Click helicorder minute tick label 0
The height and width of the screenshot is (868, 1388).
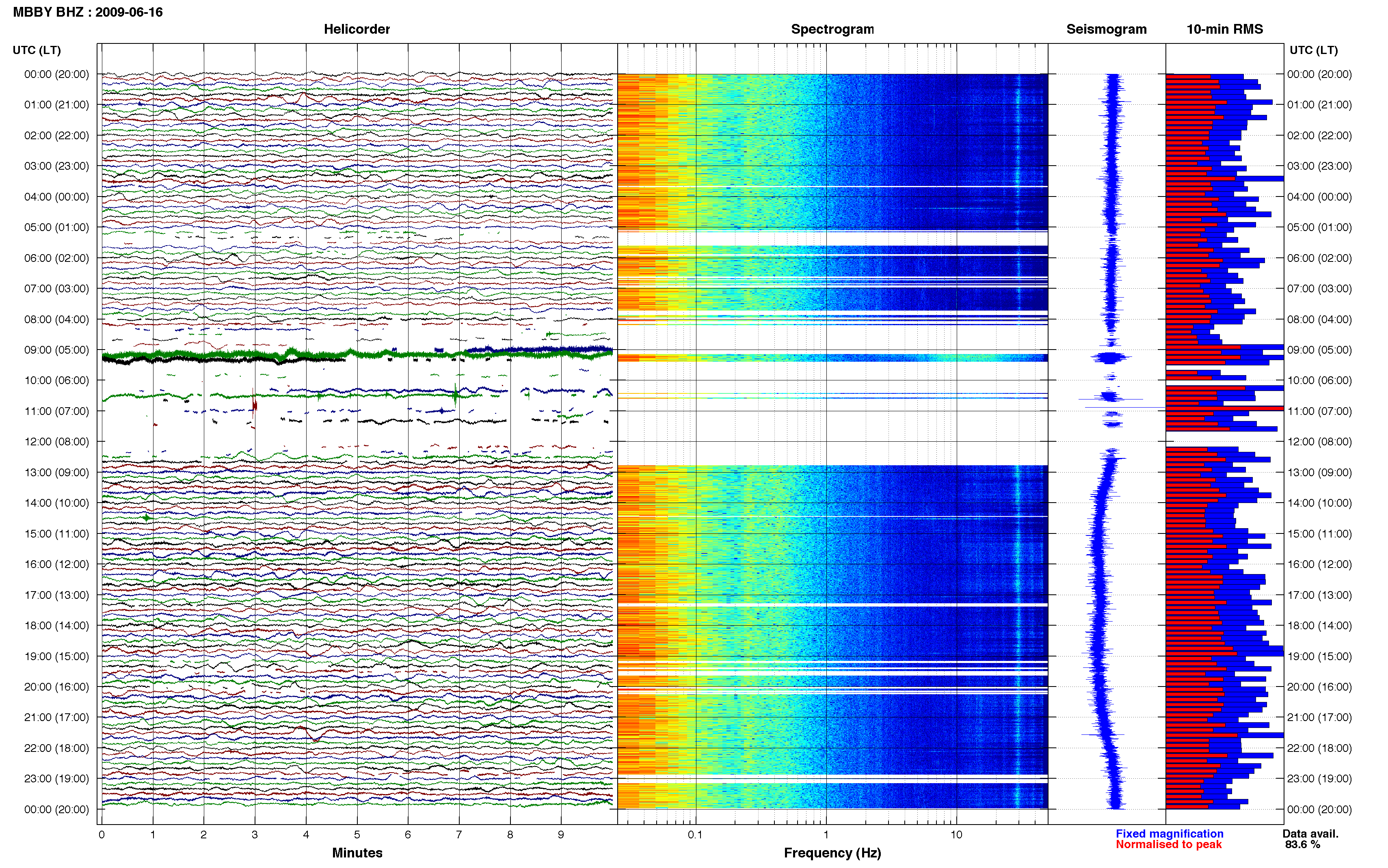(x=102, y=835)
